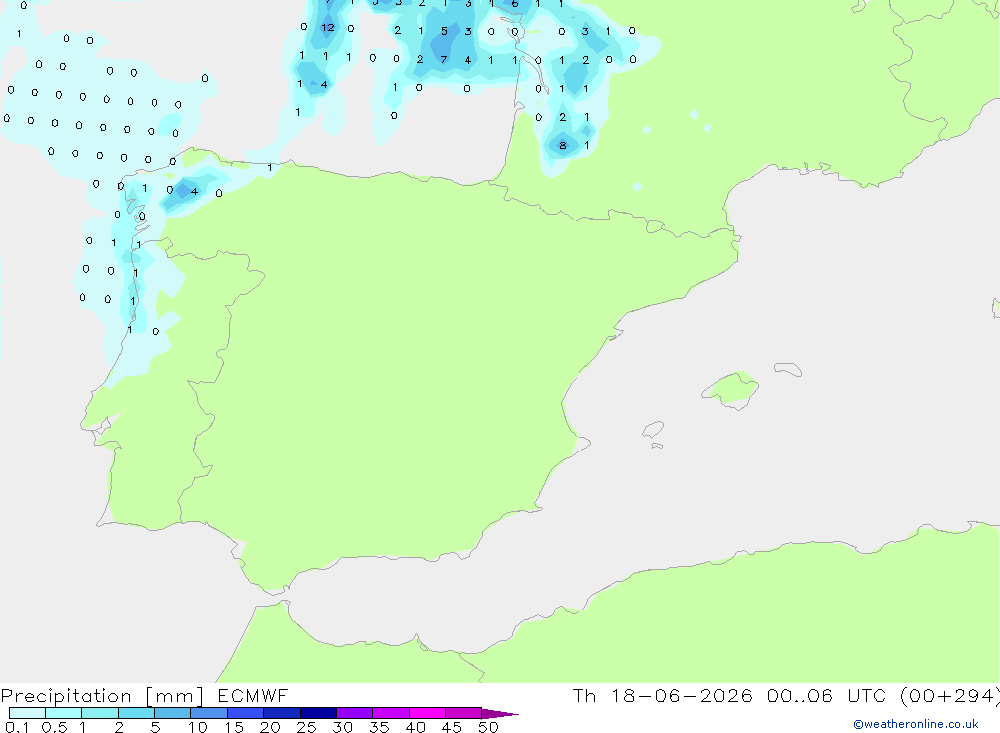The image size is (1000, 733).
Task: Click legend tick label '25'
Action: pos(306,727)
